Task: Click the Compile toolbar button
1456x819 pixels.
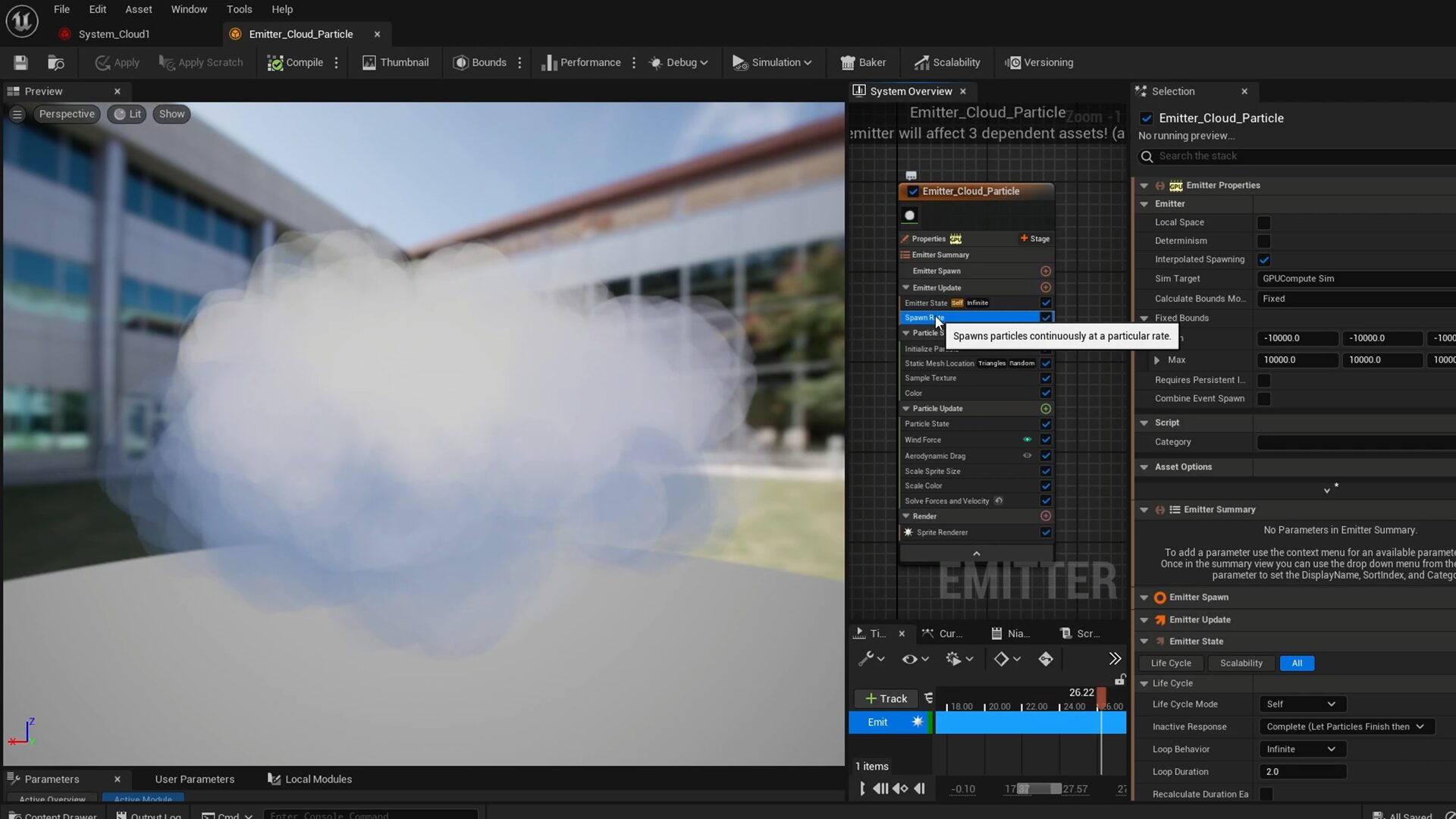Action: point(295,62)
